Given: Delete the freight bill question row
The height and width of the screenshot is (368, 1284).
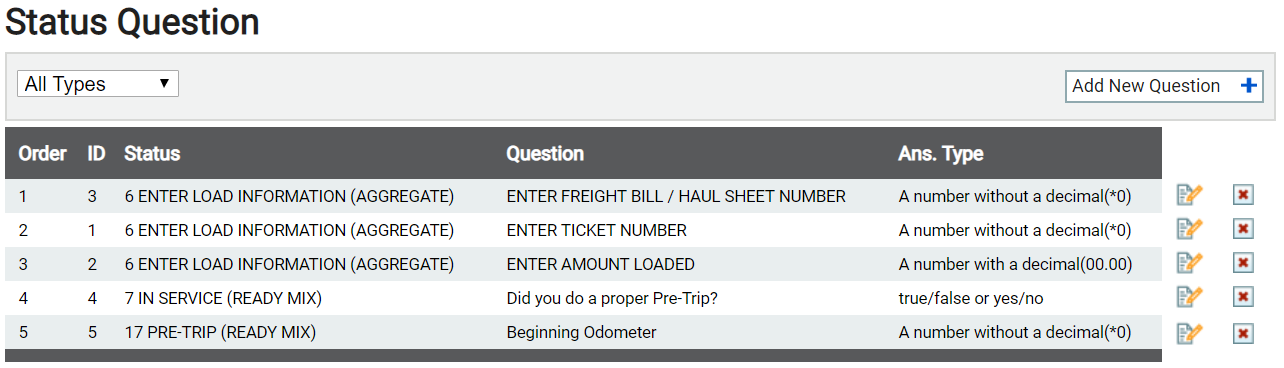Looking at the screenshot, I should (x=1243, y=195).
